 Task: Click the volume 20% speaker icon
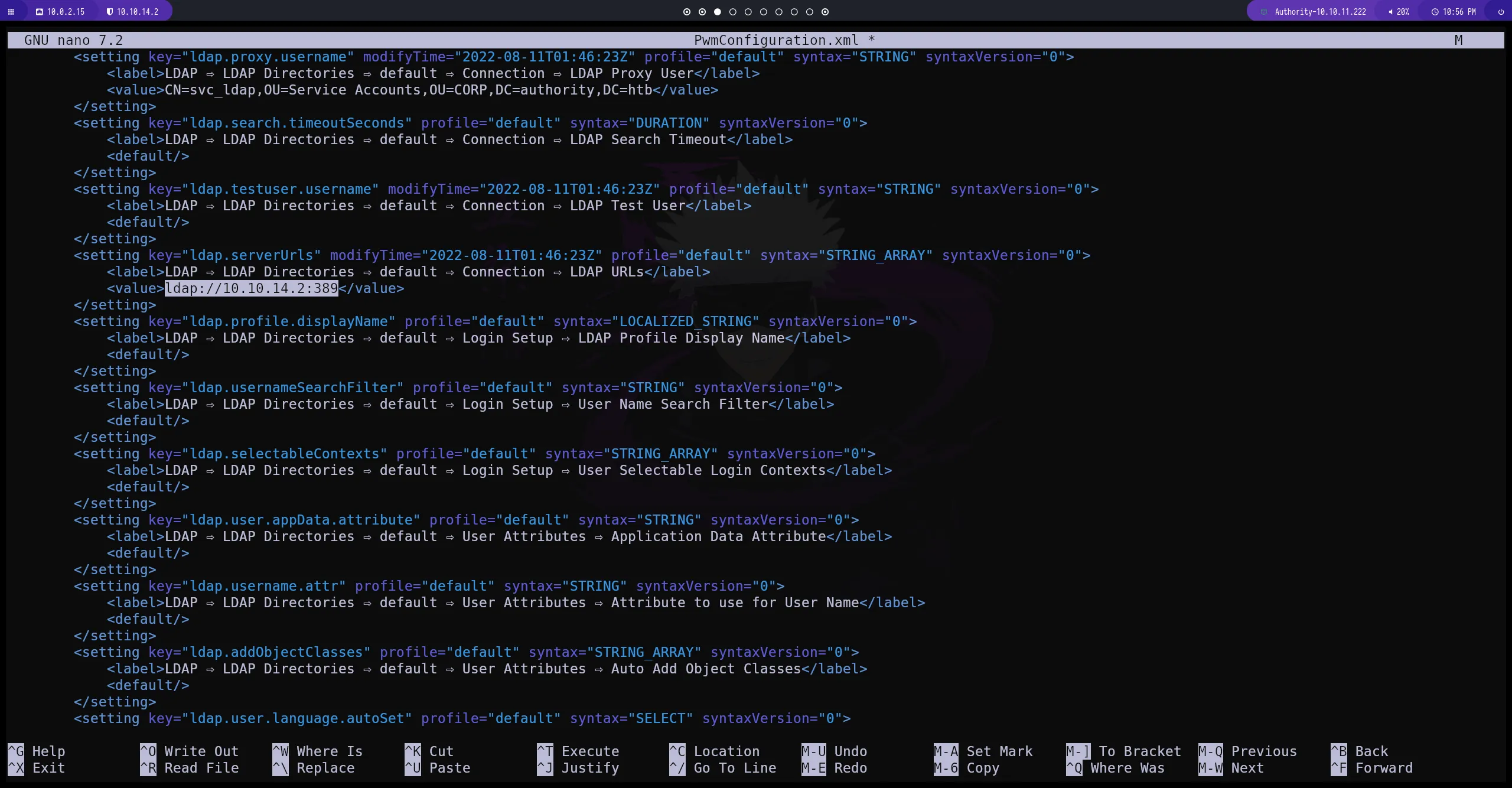click(1390, 12)
